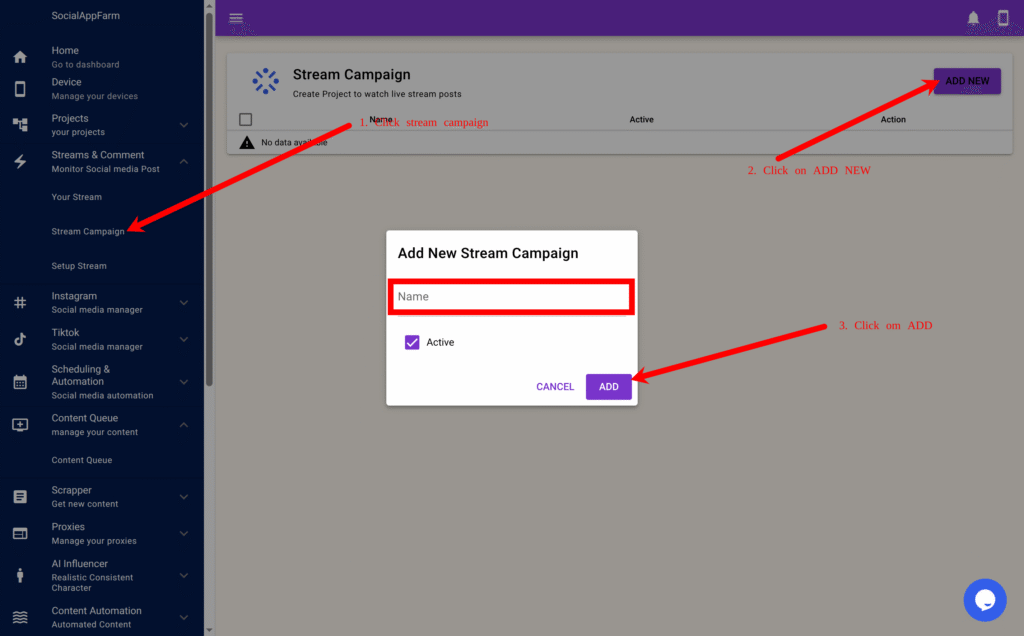Click the Instagram hashtag icon
1024x636 pixels.
coord(20,303)
